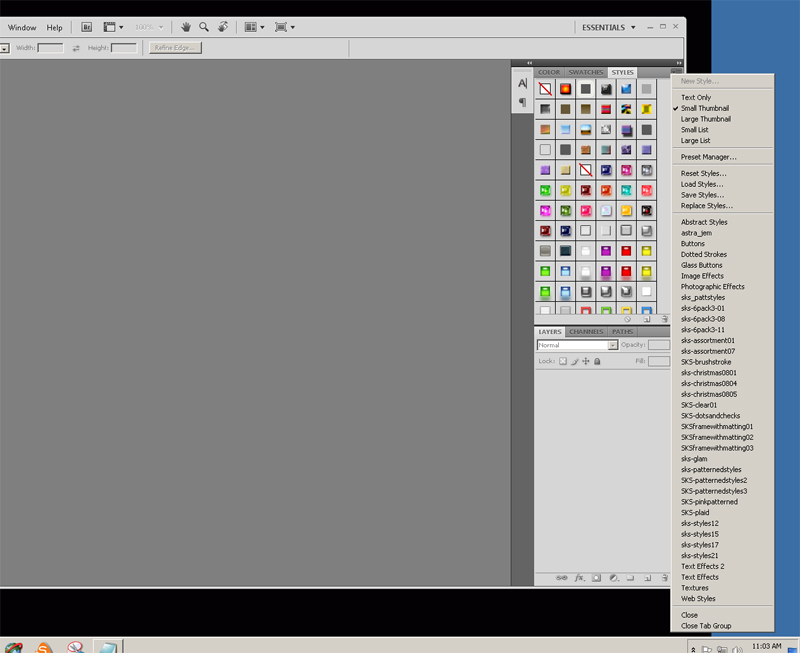Screen dimensions: 800x653
Task: Open the Paragraph panel icon
Action: click(x=522, y=103)
